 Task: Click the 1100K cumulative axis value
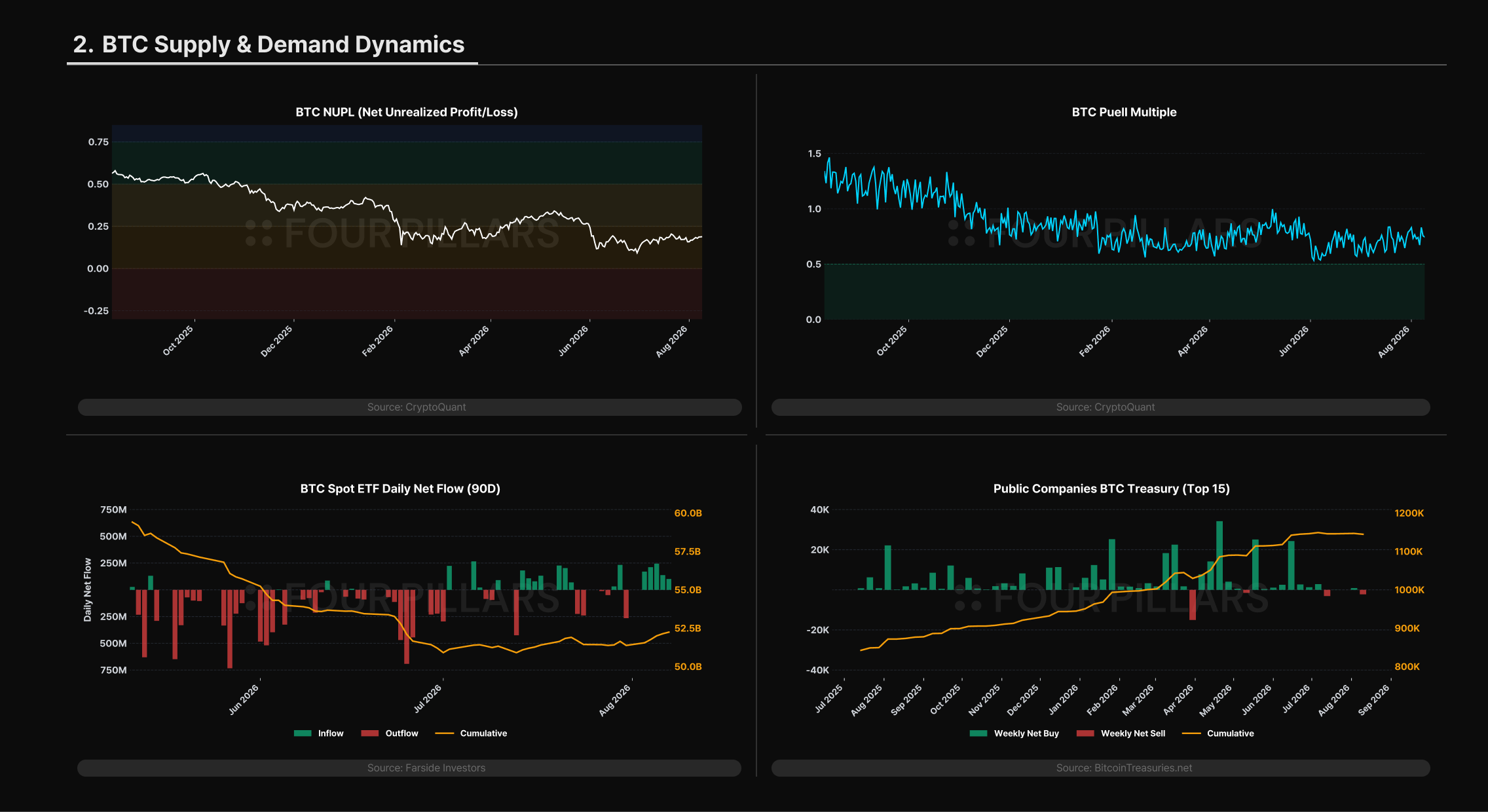pyautogui.click(x=1409, y=551)
